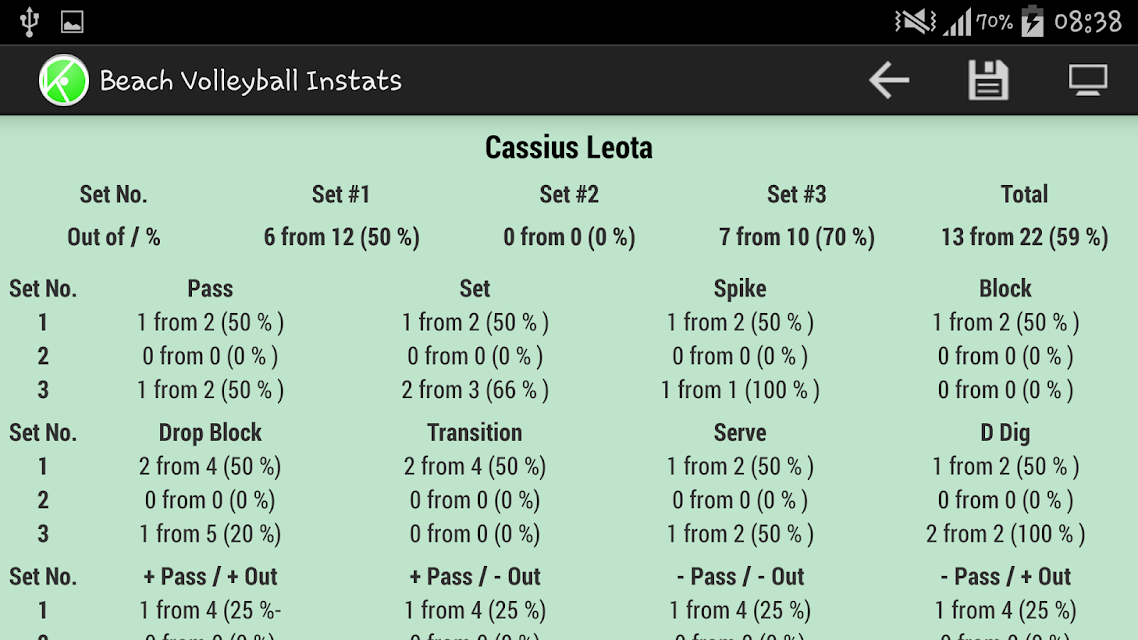Screen dimensions: 1138x640
Task: Tap the battery charging icon
Action: [1032, 21]
